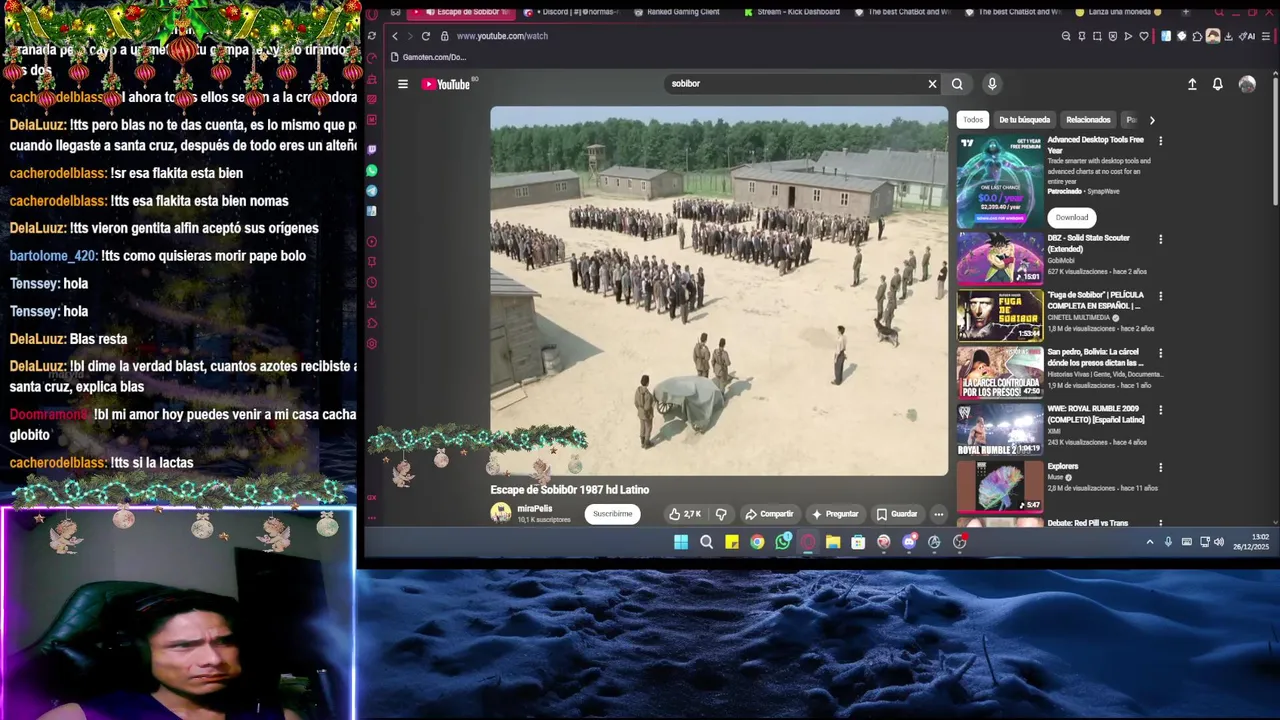Open a new browser tab

click(x=1186, y=12)
